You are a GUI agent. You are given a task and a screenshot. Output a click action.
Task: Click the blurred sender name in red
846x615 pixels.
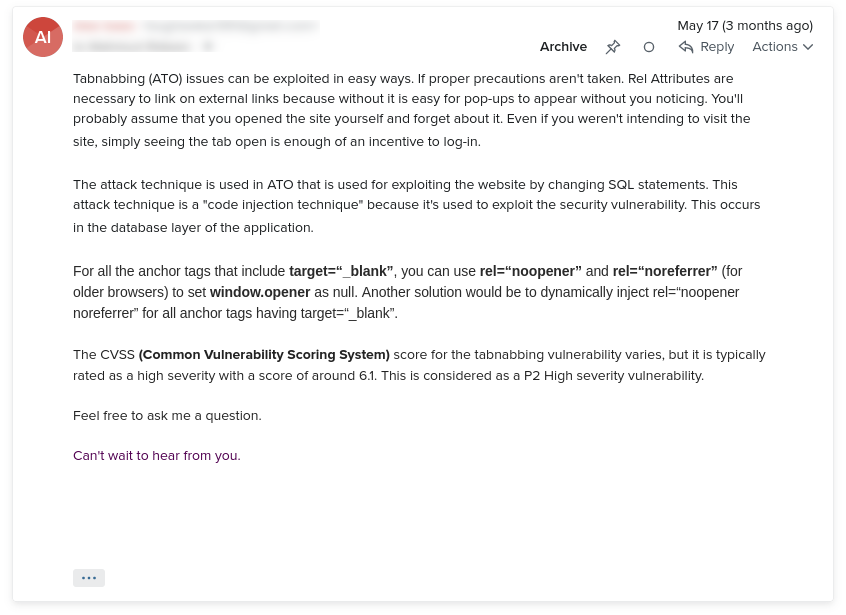[104, 26]
